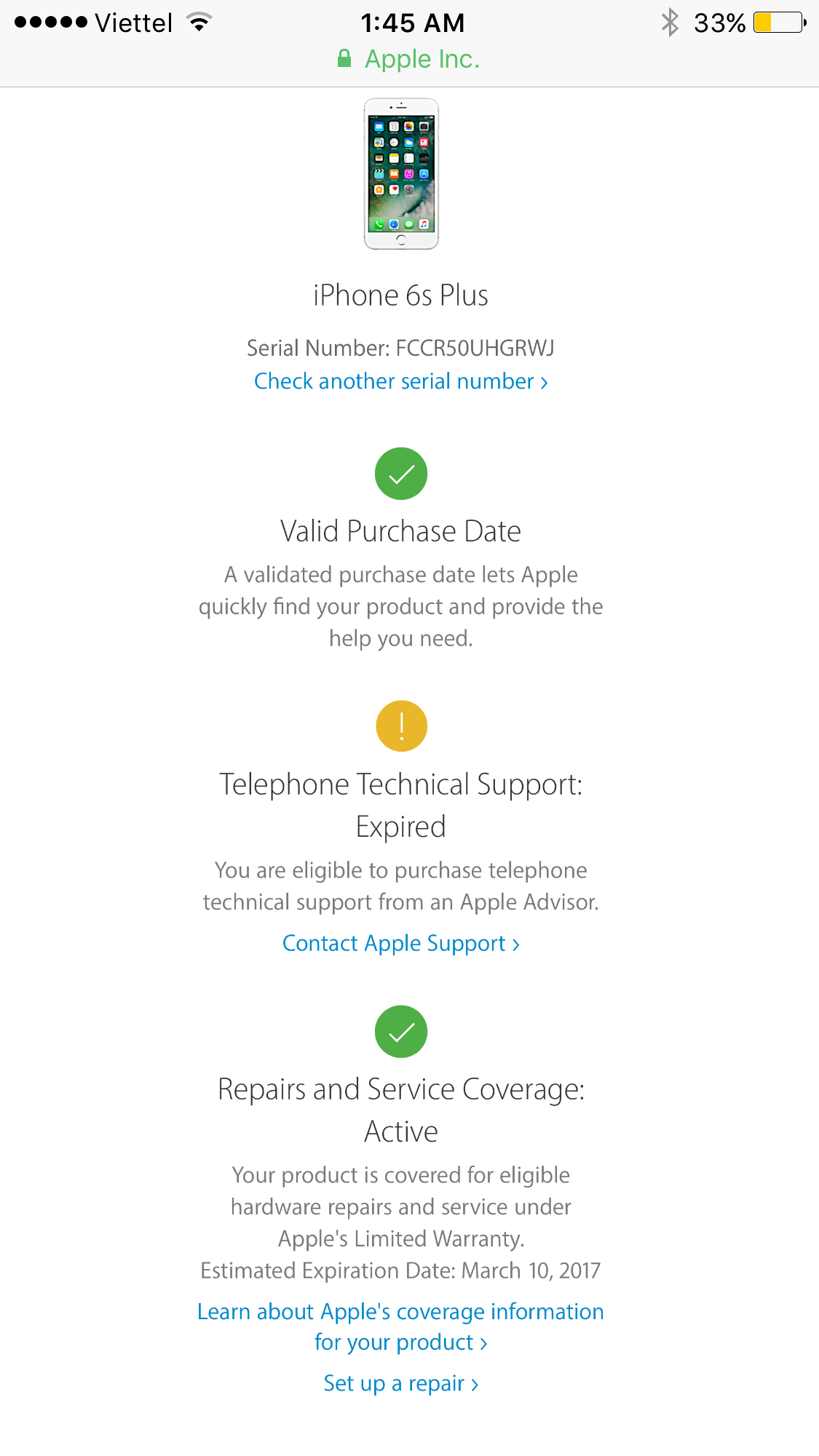Tap the 1:45 AM clock in status bar
819x1456 pixels.
click(412, 23)
